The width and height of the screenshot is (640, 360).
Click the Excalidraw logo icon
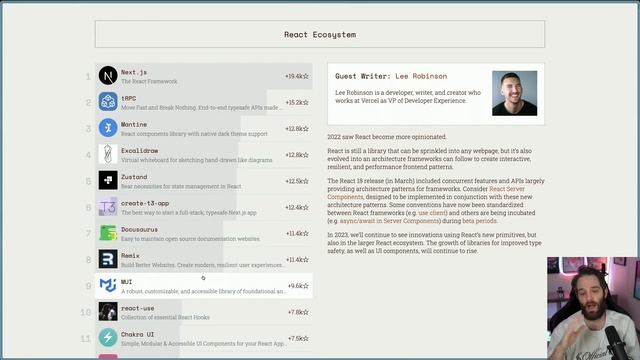tap(108, 154)
